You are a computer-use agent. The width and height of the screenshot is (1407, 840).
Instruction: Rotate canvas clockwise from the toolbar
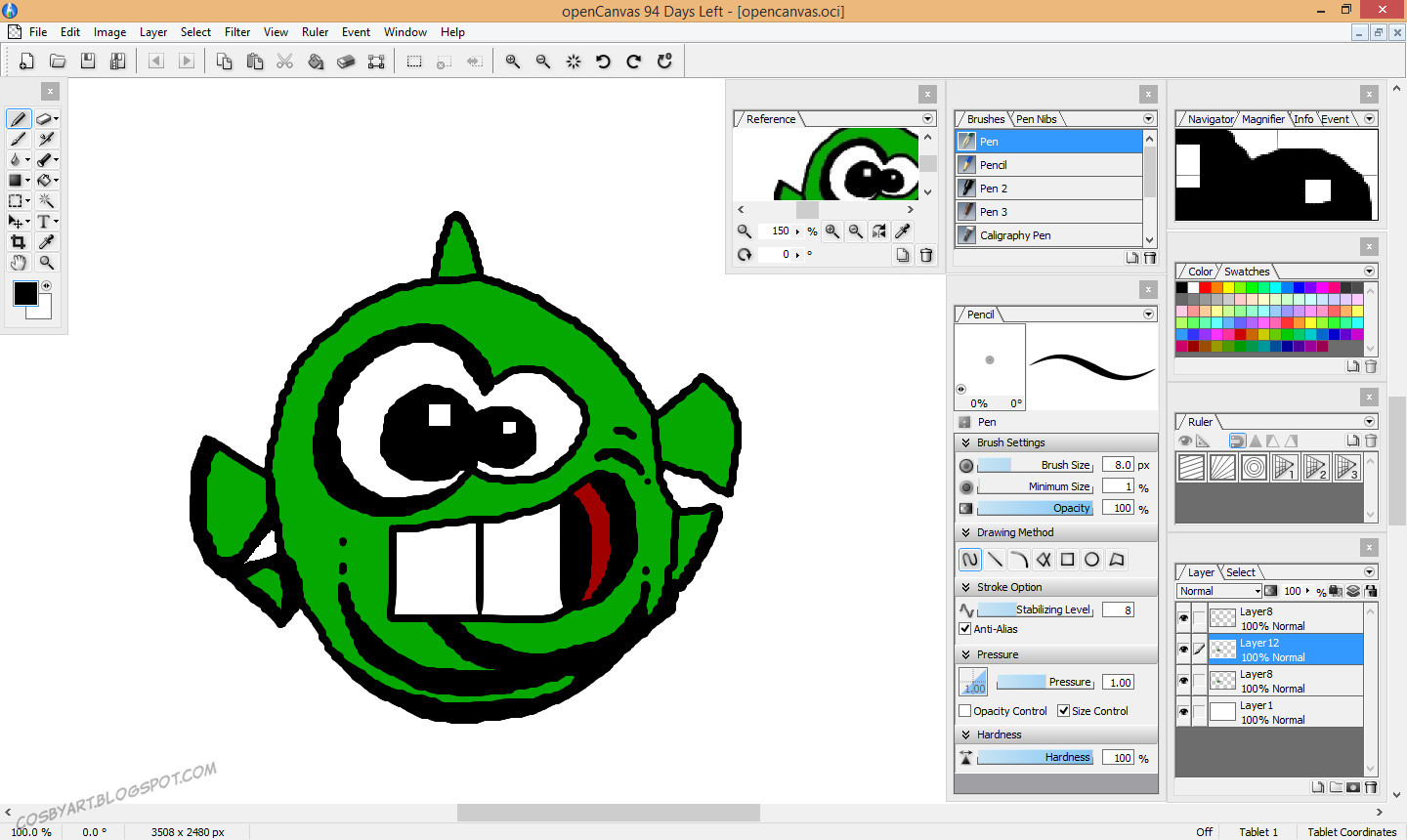pos(633,62)
